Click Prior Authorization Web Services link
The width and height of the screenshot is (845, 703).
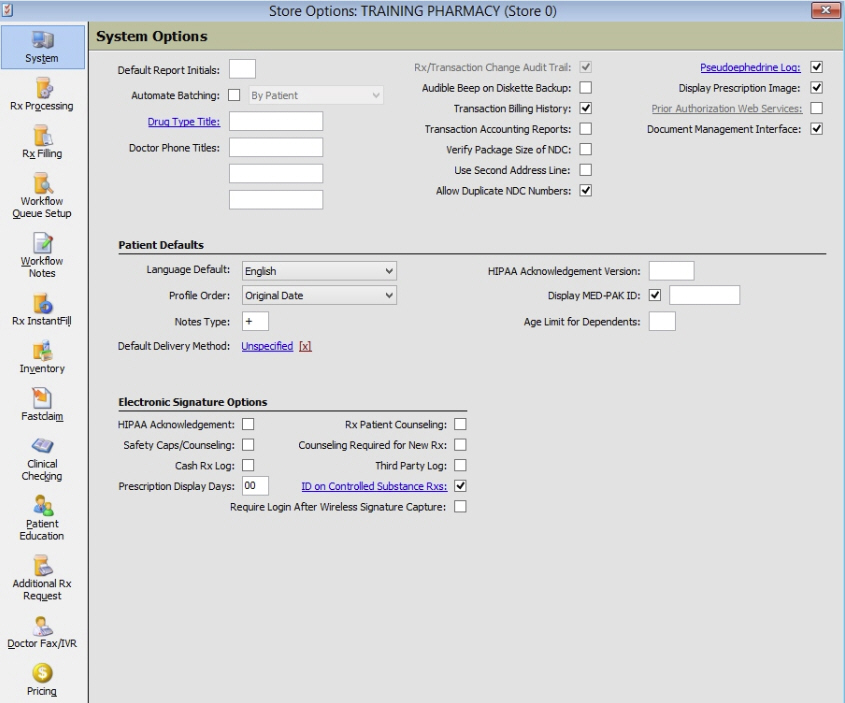[726, 108]
